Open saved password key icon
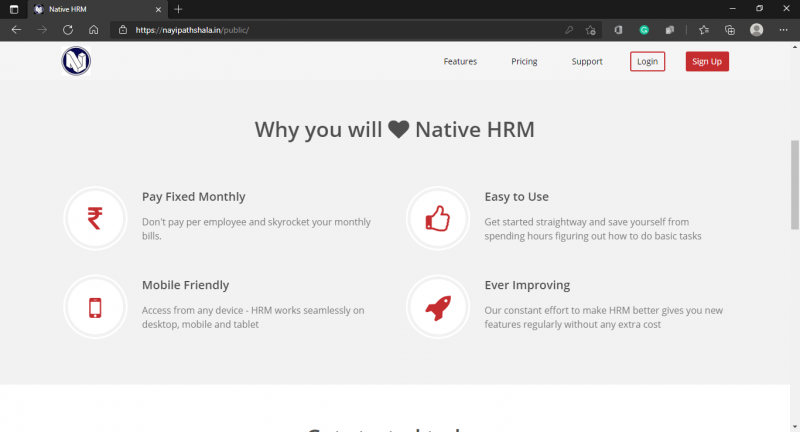The width and height of the screenshot is (800, 432). 569,30
